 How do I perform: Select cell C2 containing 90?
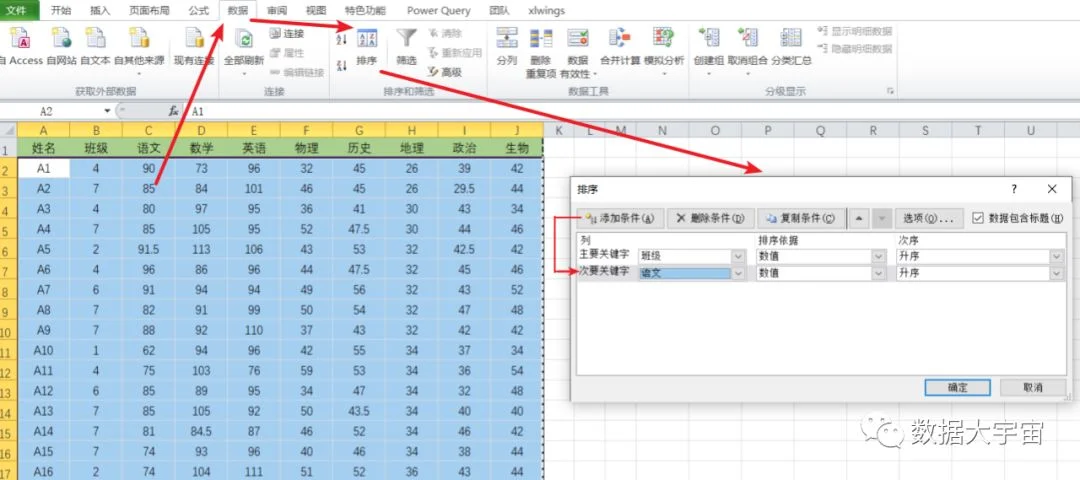click(x=149, y=168)
